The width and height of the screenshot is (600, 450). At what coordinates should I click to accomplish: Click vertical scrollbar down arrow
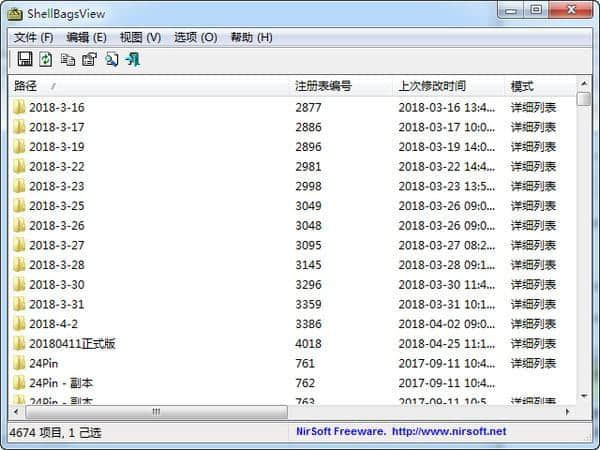(x=584, y=396)
